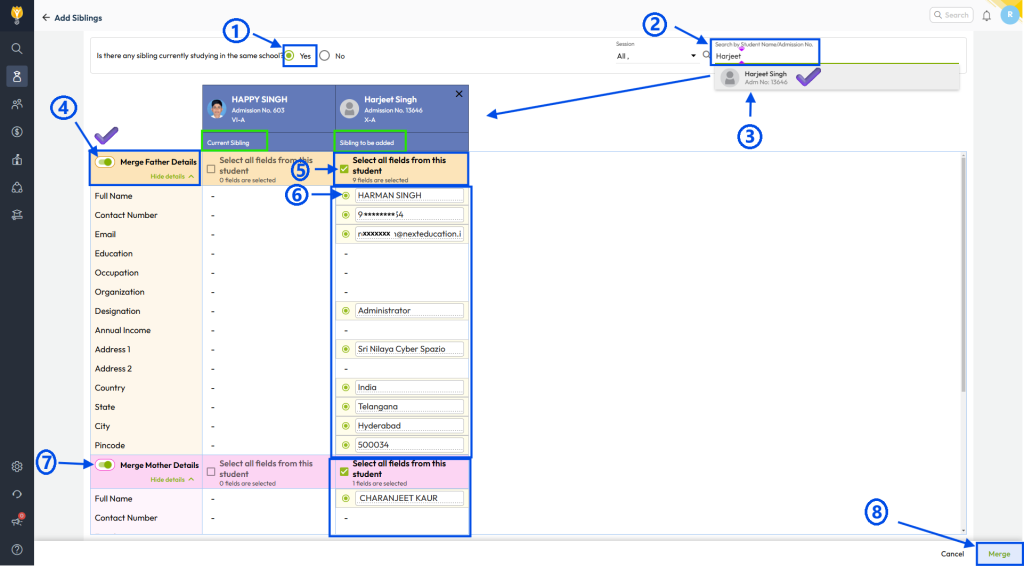Screen dimensions: 1024x566
Task: Select 500034 pincode radio
Action: 346,445
